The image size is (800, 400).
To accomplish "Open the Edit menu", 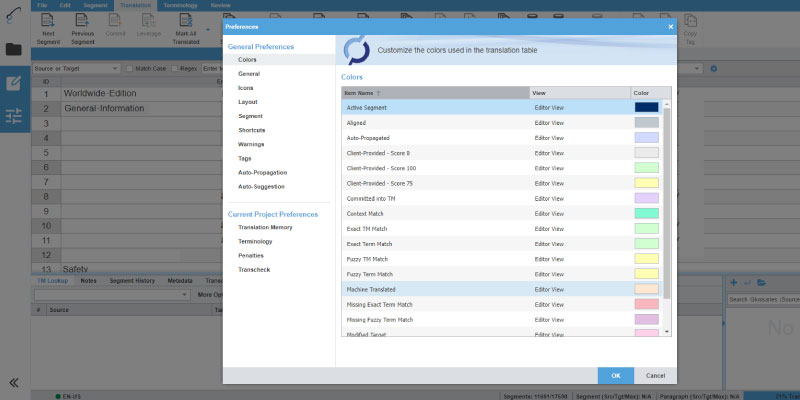I will (x=65, y=6).
